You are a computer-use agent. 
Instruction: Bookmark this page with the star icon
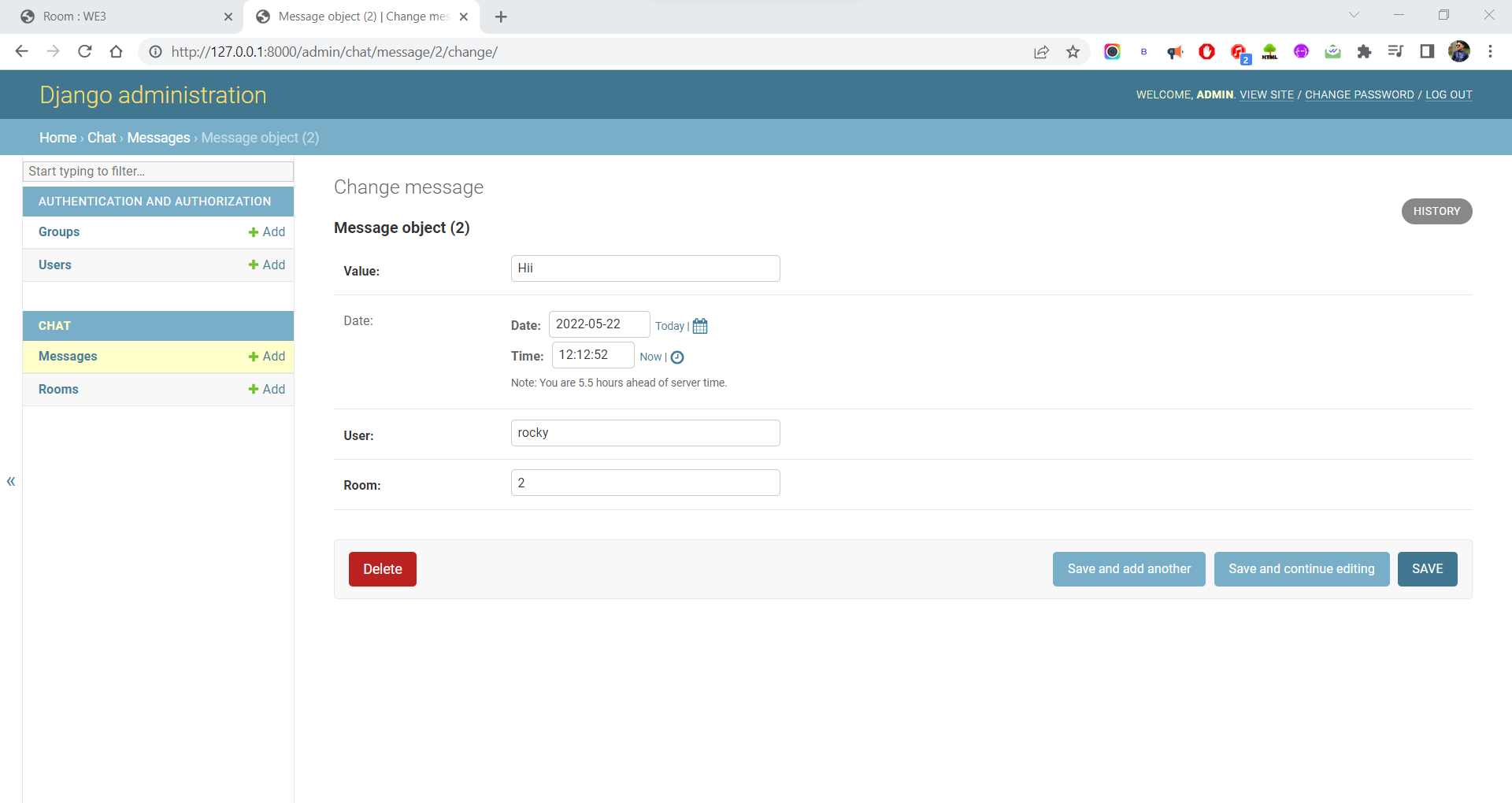1073,52
